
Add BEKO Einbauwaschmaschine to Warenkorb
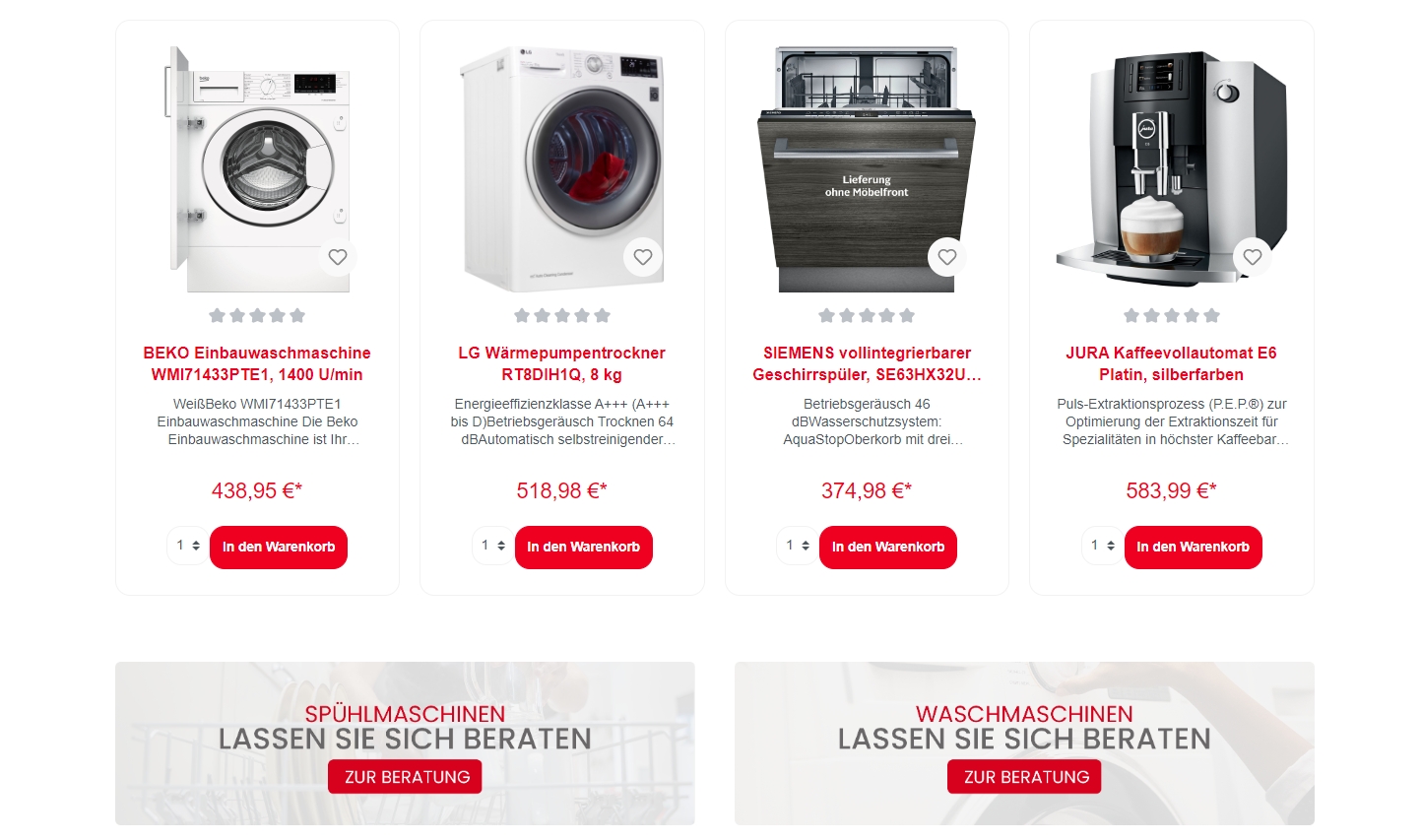[x=279, y=548]
